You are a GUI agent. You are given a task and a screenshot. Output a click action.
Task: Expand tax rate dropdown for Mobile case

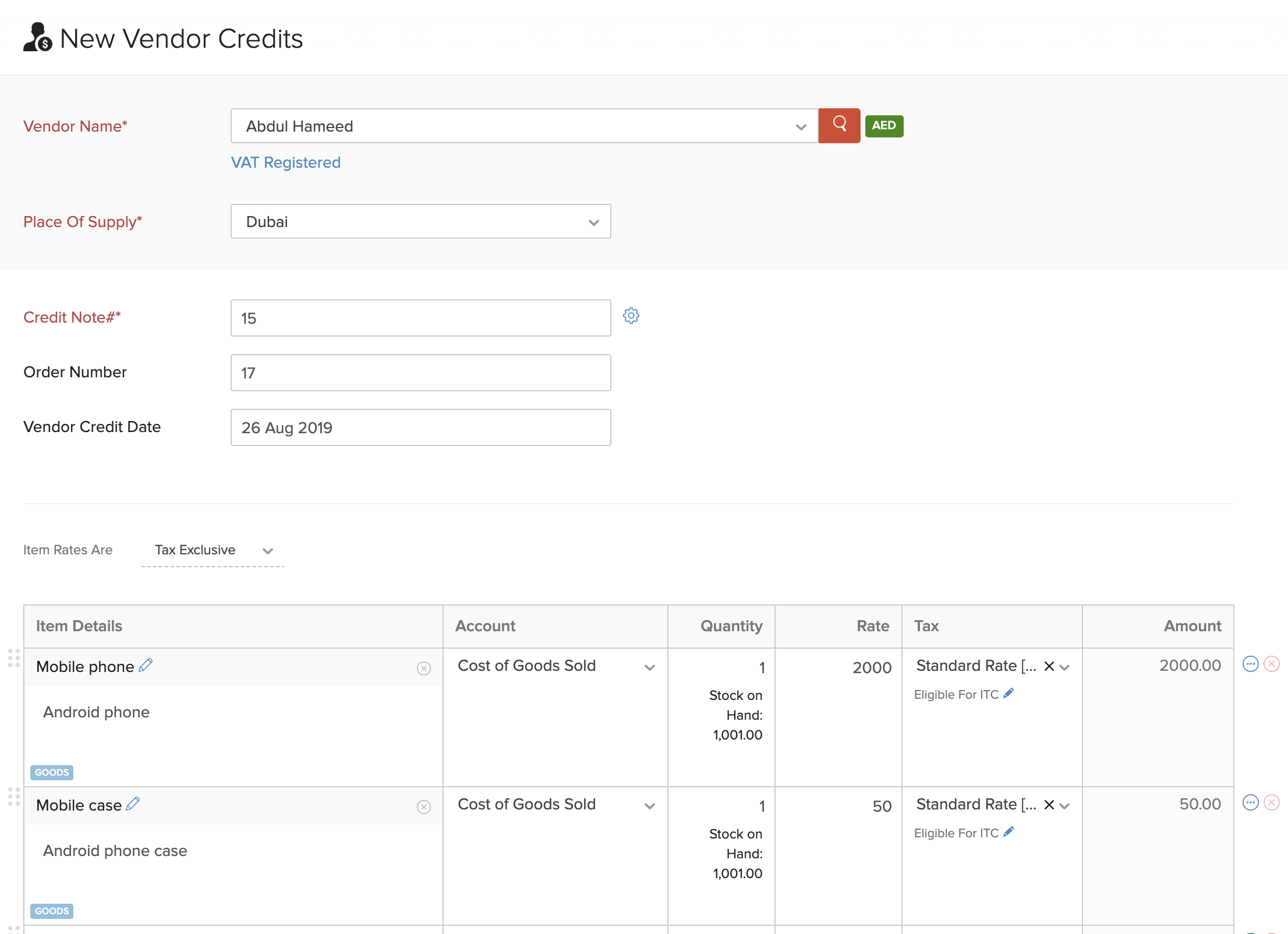(1066, 805)
